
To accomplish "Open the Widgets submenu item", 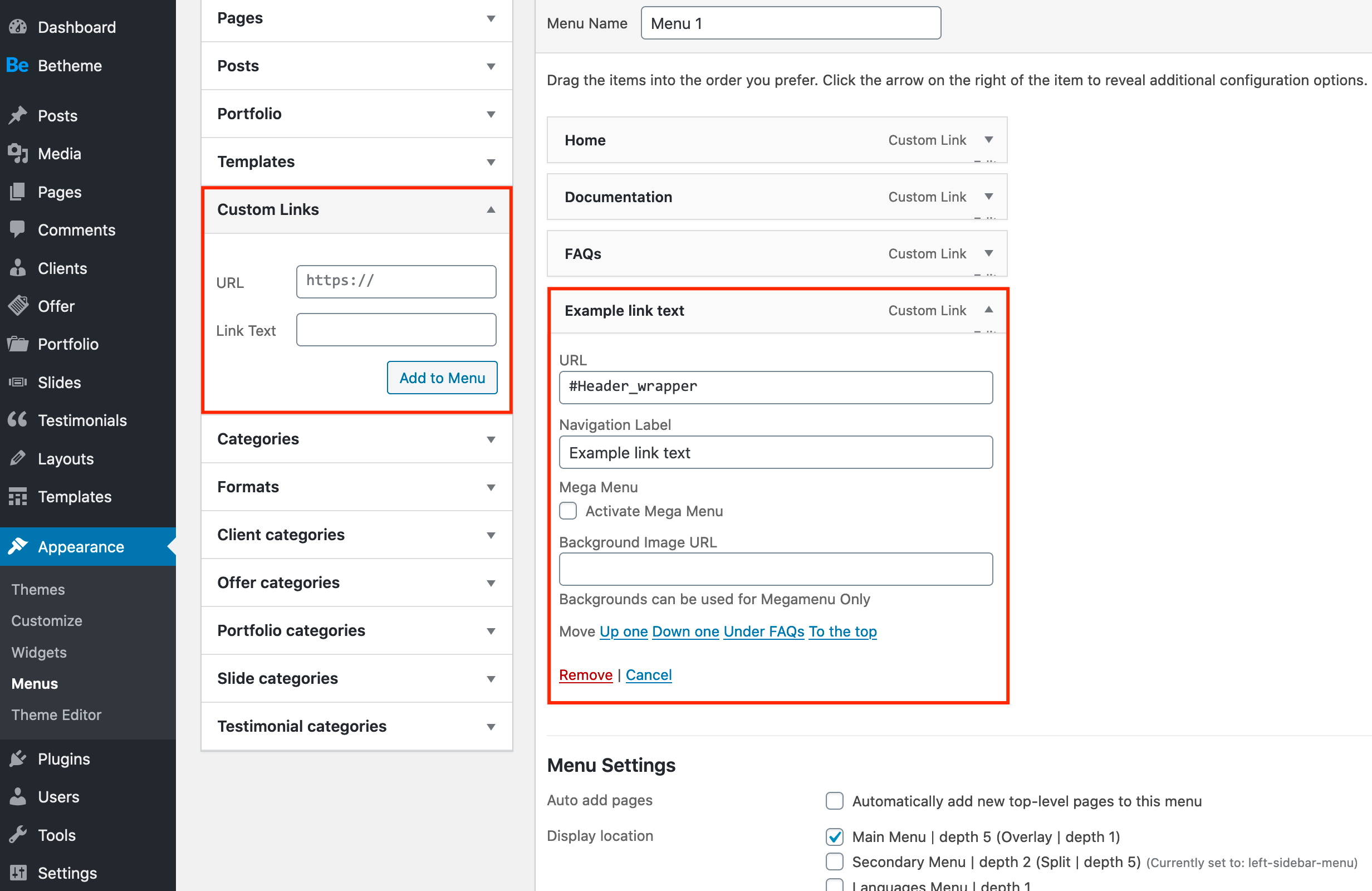I will [39, 652].
